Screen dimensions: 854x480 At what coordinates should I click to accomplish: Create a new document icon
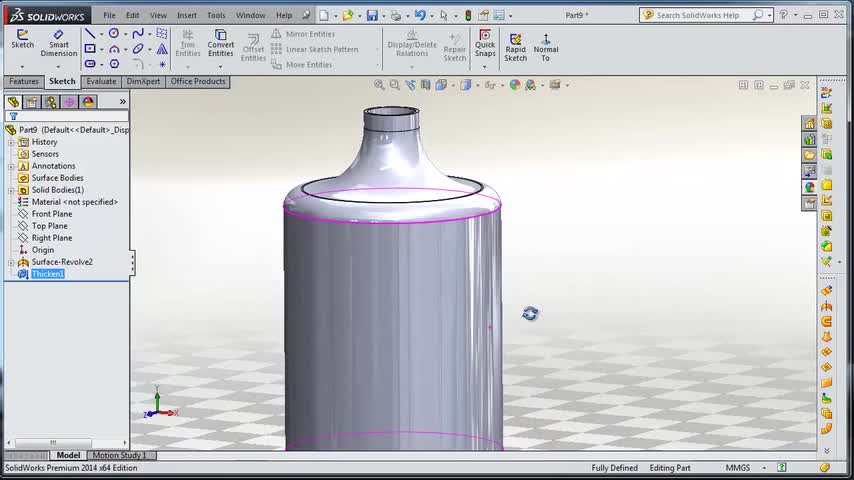click(324, 15)
